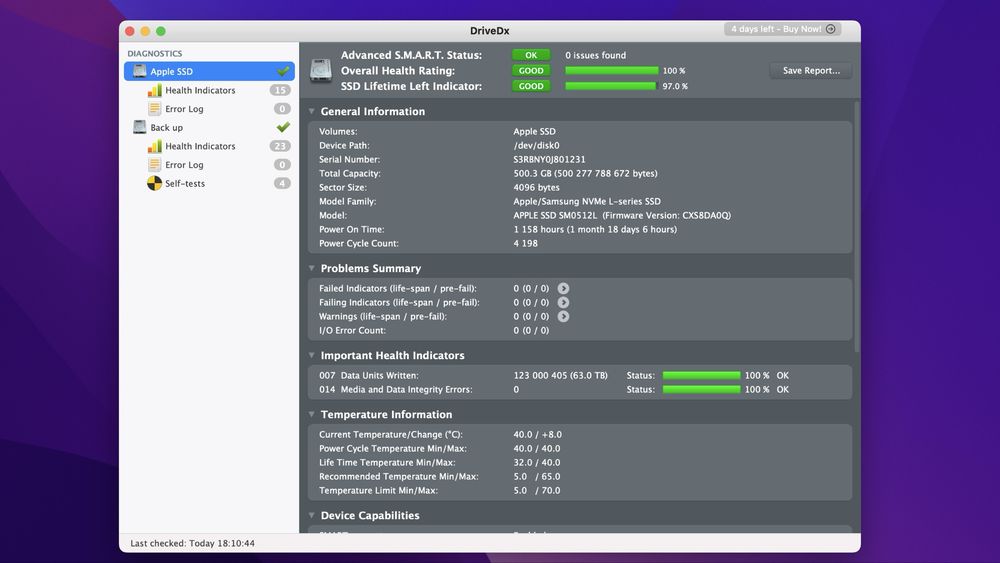Click the Apple SSD drive icon in sidebar
The image size is (1000, 563).
(x=139, y=71)
